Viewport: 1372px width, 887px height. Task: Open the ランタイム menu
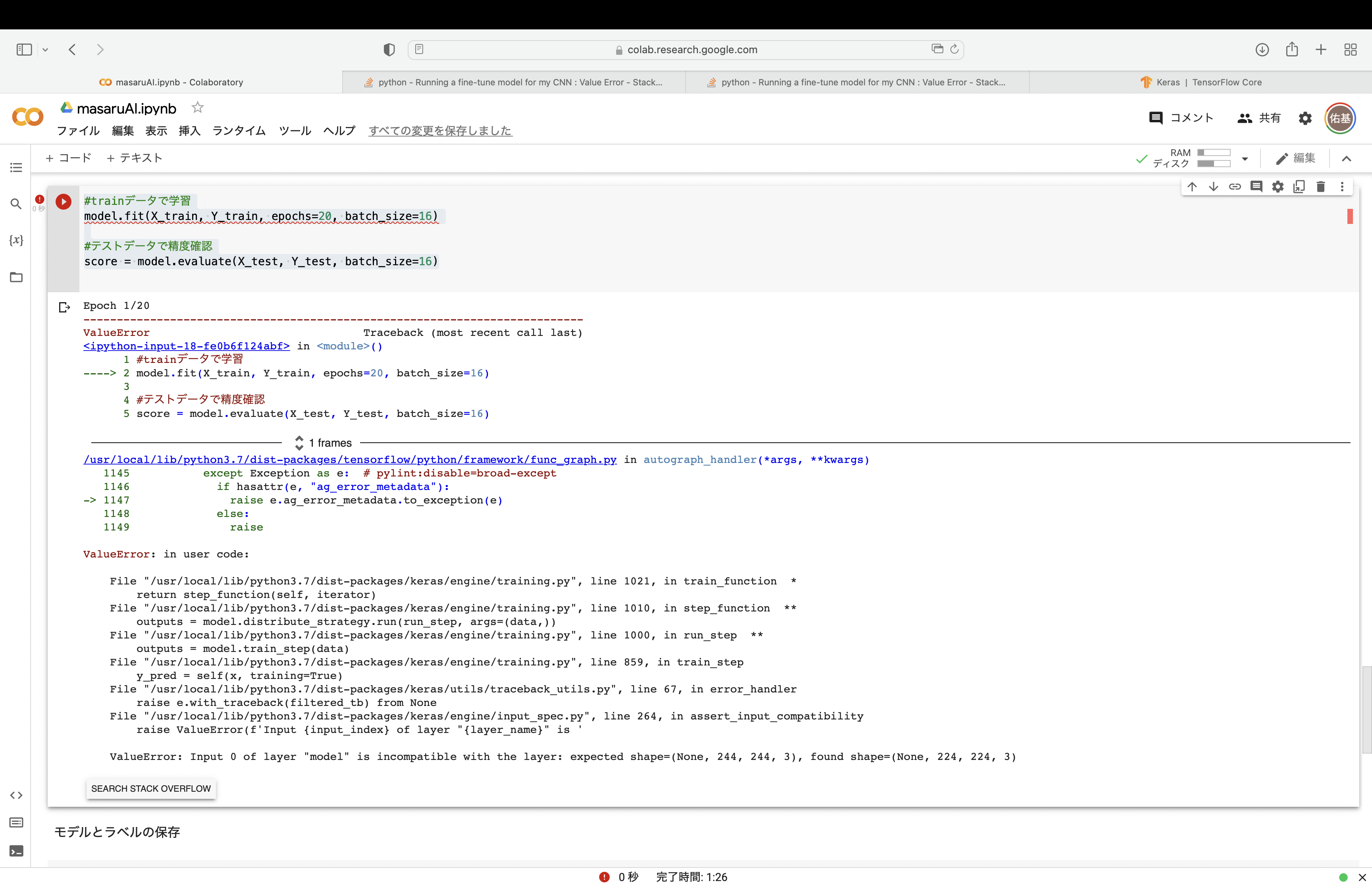coord(238,131)
